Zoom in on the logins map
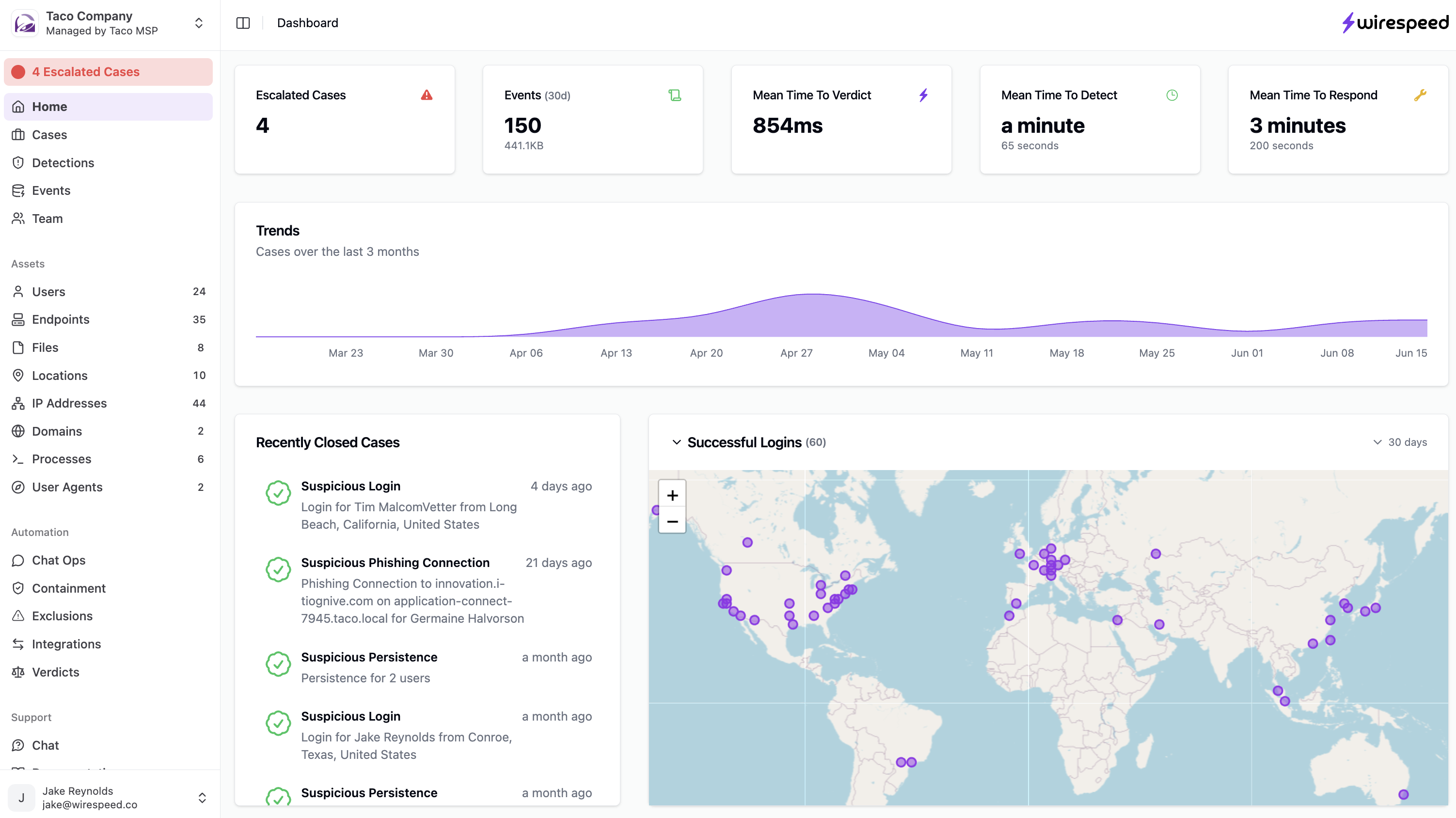1456x818 pixels. point(672,495)
